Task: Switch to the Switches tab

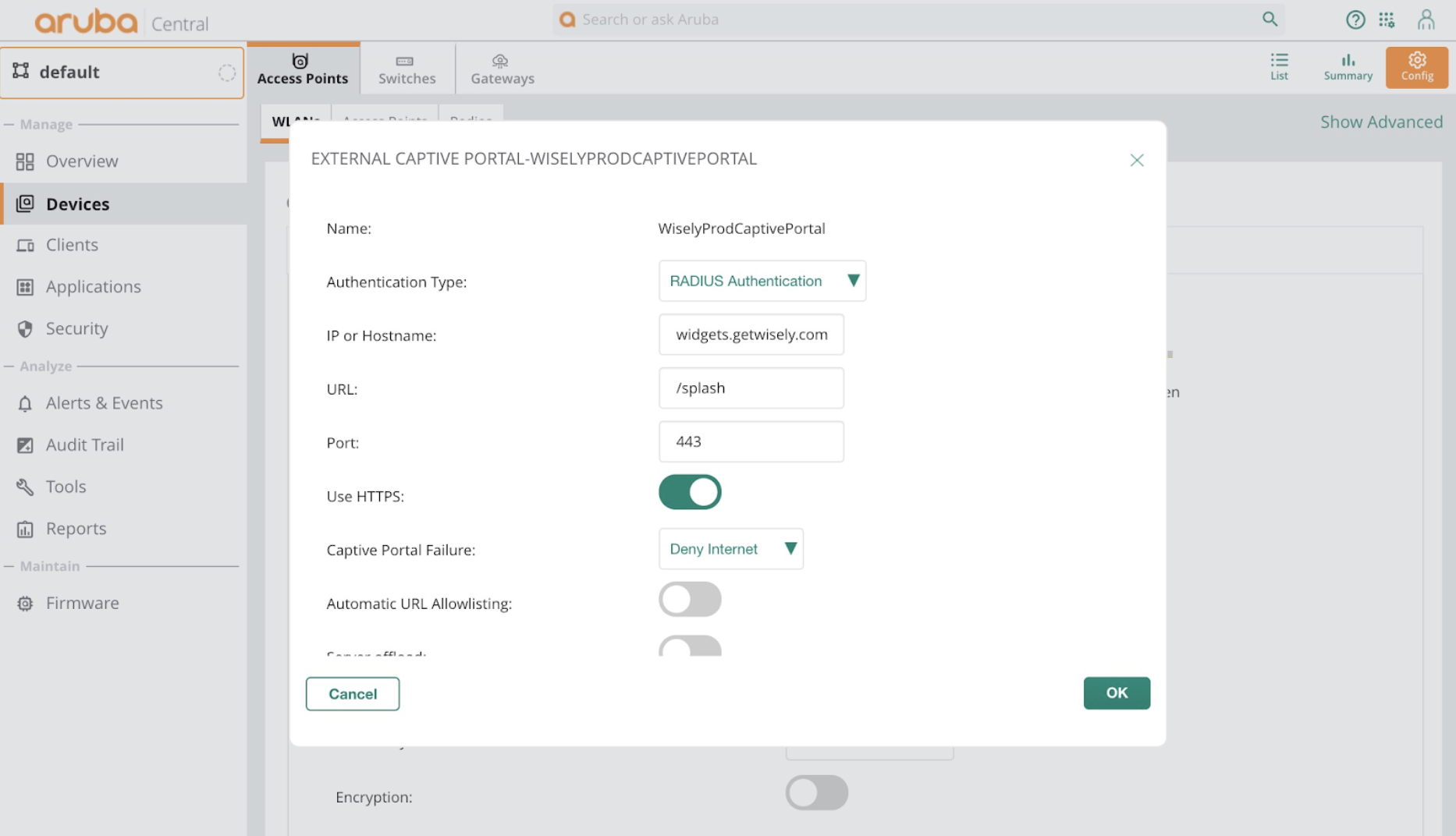Action: click(x=407, y=69)
